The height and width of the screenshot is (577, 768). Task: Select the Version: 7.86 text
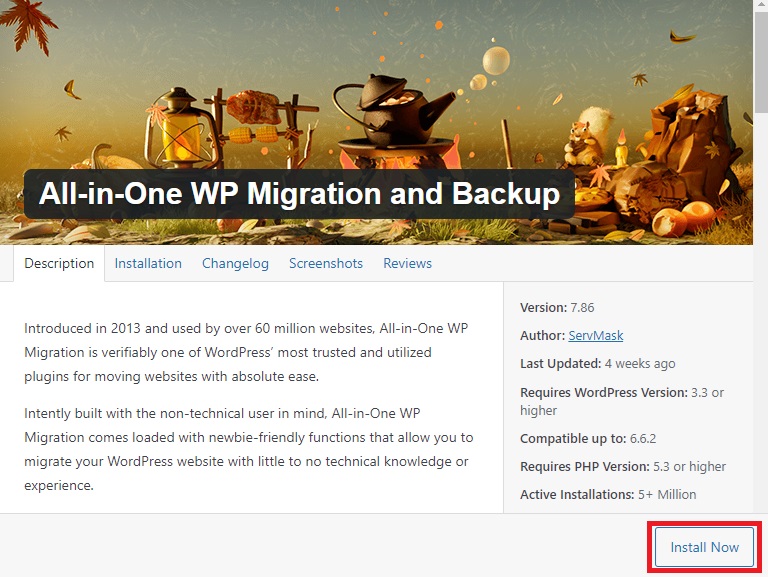click(557, 308)
